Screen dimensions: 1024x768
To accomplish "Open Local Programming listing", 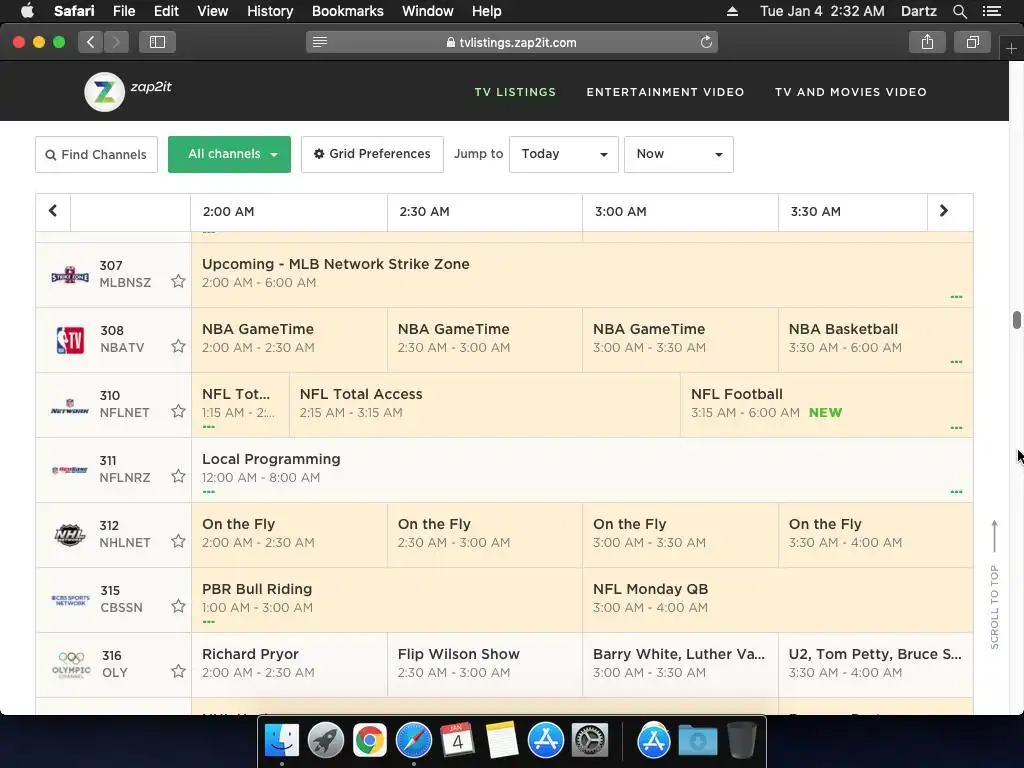I will click(582, 470).
